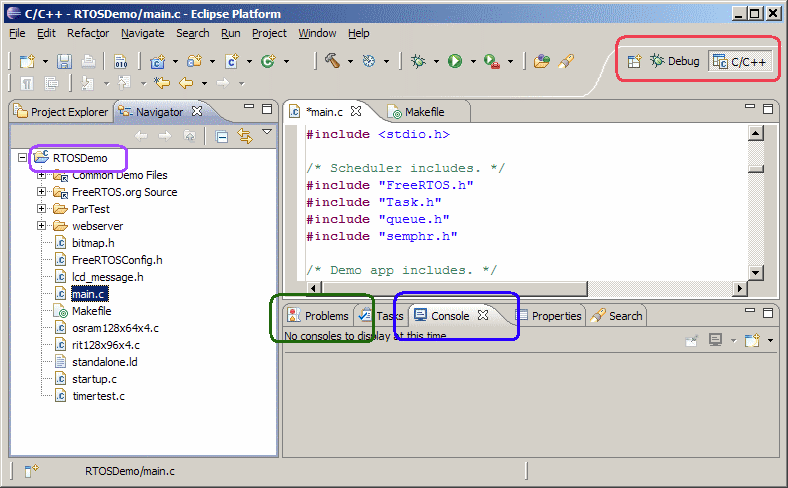The width and height of the screenshot is (788, 488).
Task: Toggle Show Whitespace Characters pilcrow icon
Action: (27, 83)
